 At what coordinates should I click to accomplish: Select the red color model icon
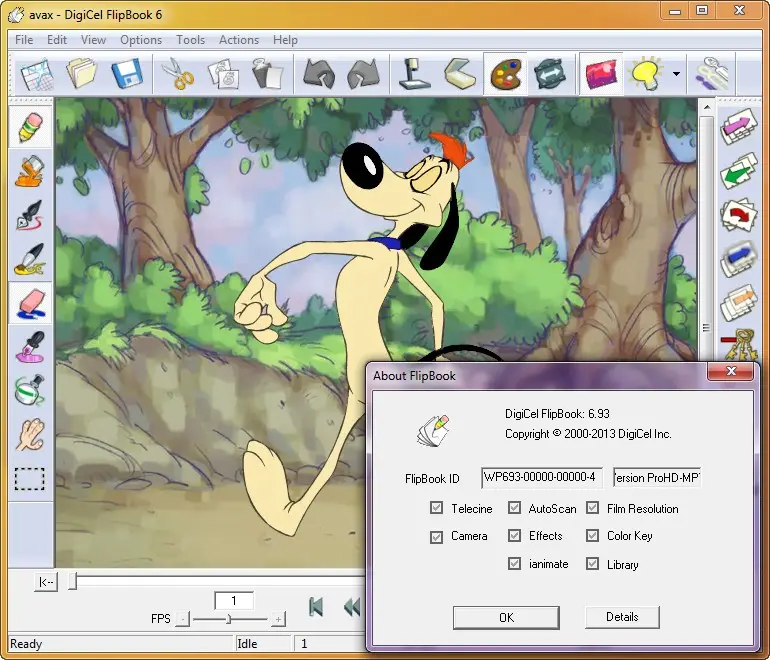601,74
